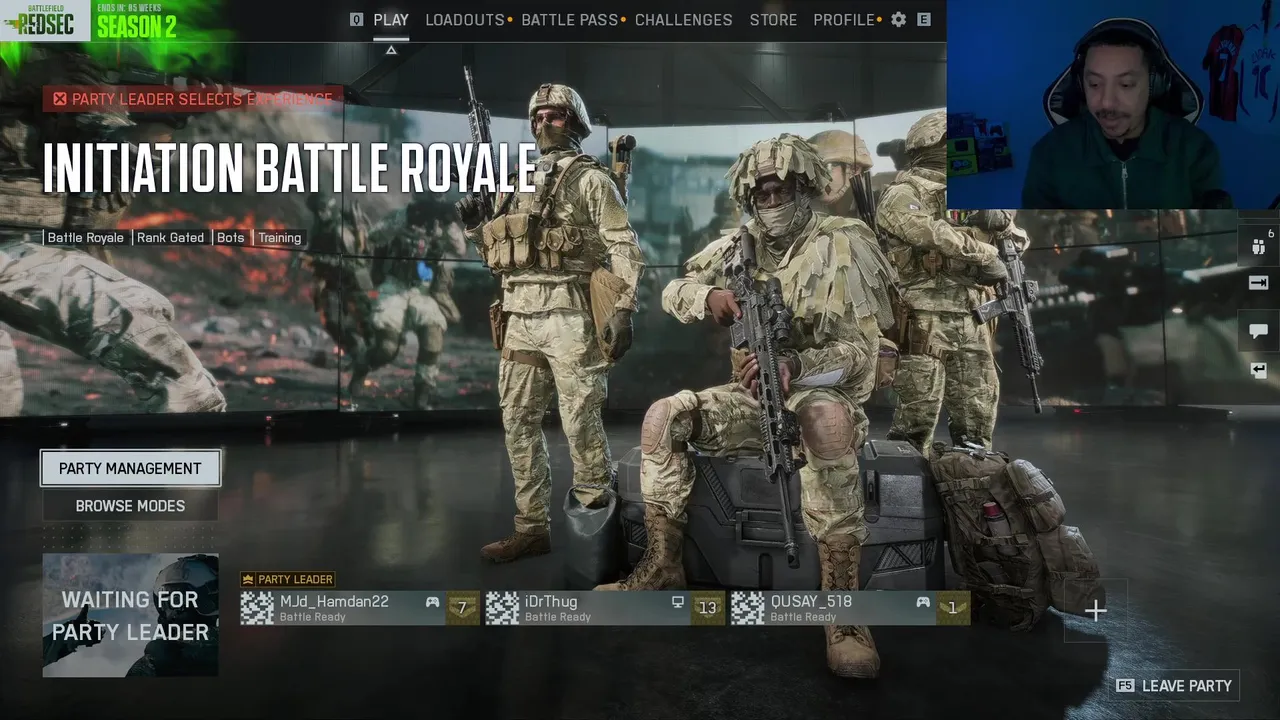Open the social friends icon showing 6
The height and width of the screenshot is (720, 1280).
1259,246
